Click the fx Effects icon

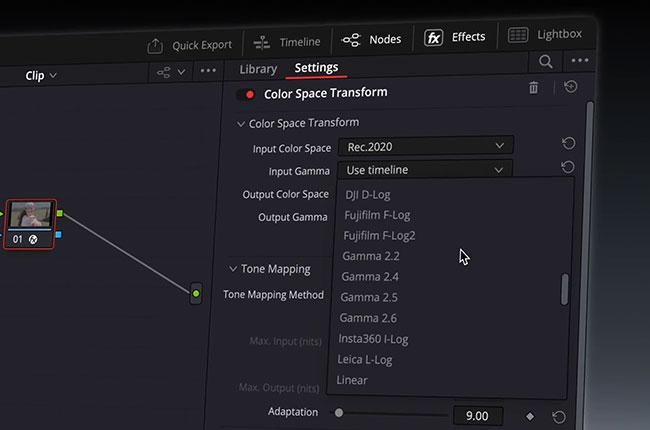[433, 38]
